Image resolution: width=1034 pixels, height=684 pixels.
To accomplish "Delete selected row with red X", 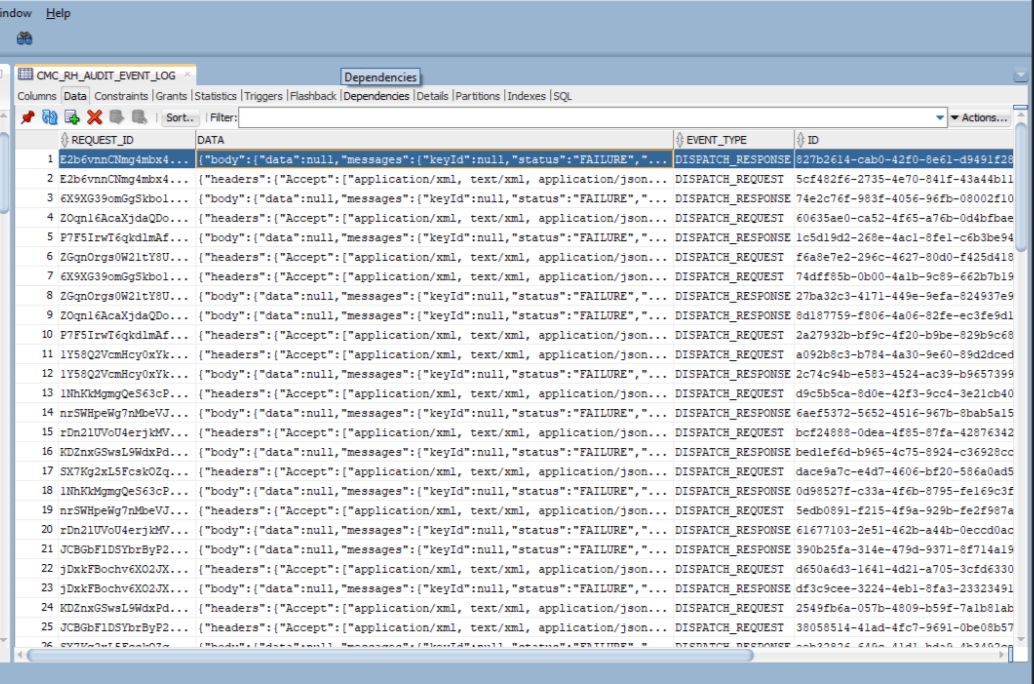I will click(x=95, y=117).
